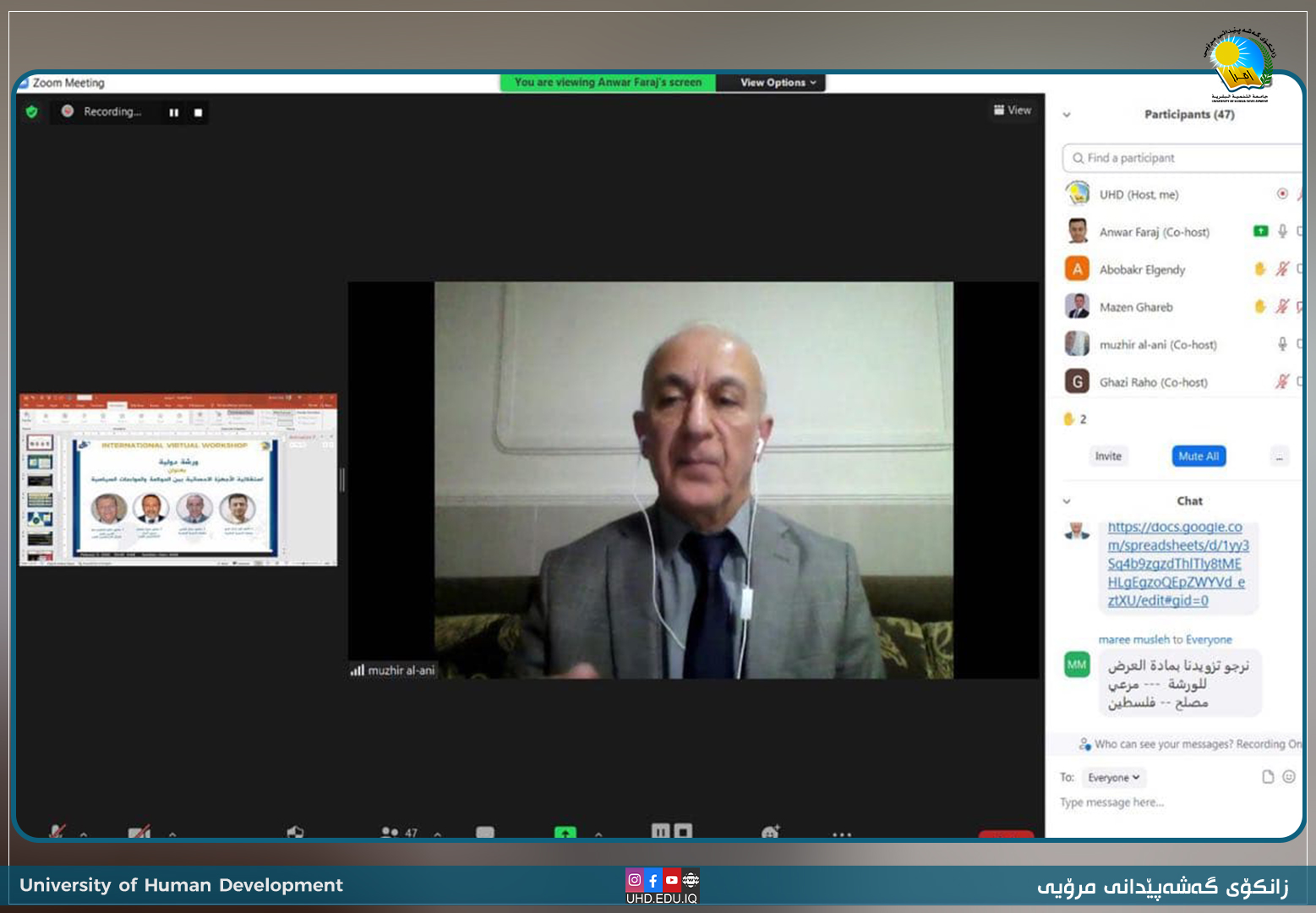The image size is (1316, 913).
Task: Open the View layout button
Action: pos(1013,110)
